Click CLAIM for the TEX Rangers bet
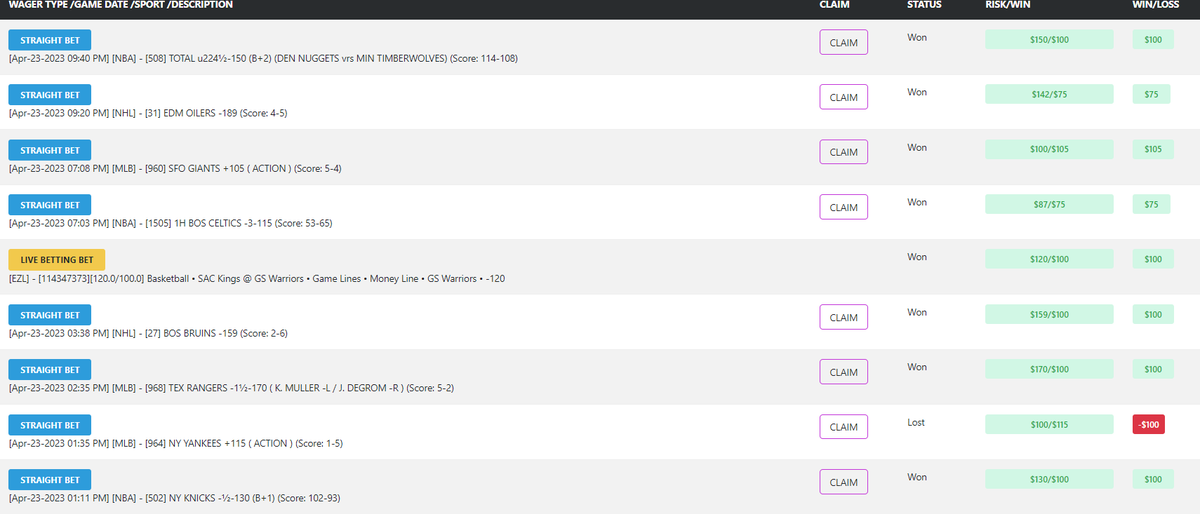 pyautogui.click(x=843, y=372)
